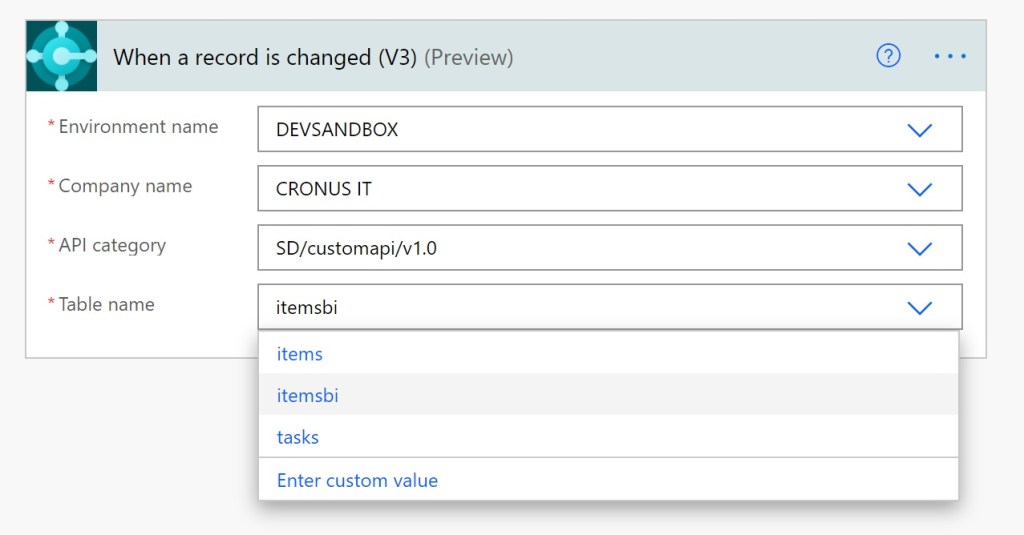Collapse the Table name dropdown arrow

[x=918, y=307]
